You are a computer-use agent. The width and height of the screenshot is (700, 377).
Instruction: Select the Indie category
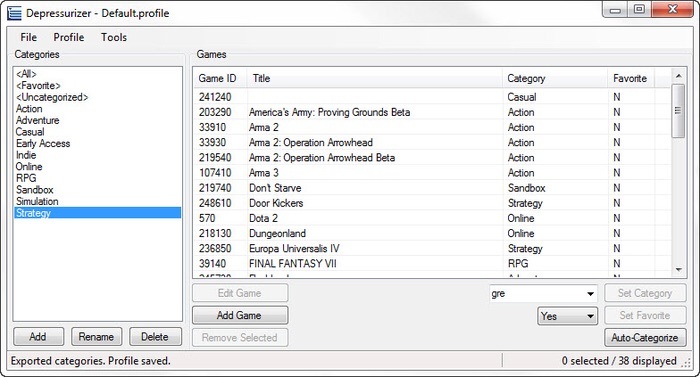(x=97, y=155)
